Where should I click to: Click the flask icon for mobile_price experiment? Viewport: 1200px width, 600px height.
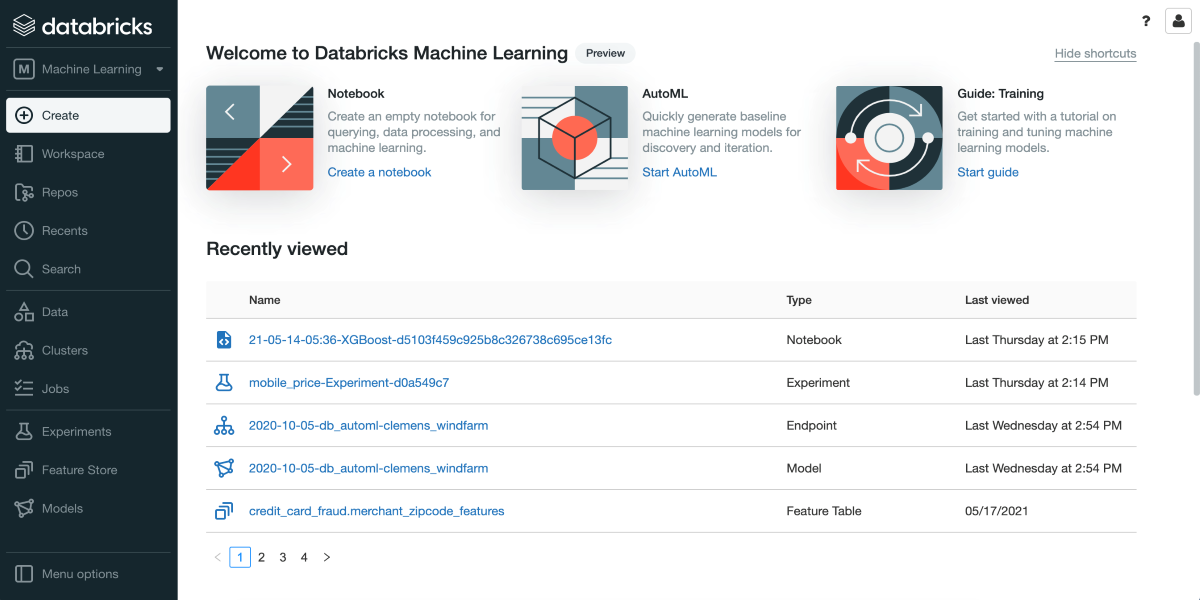(224, 383)
